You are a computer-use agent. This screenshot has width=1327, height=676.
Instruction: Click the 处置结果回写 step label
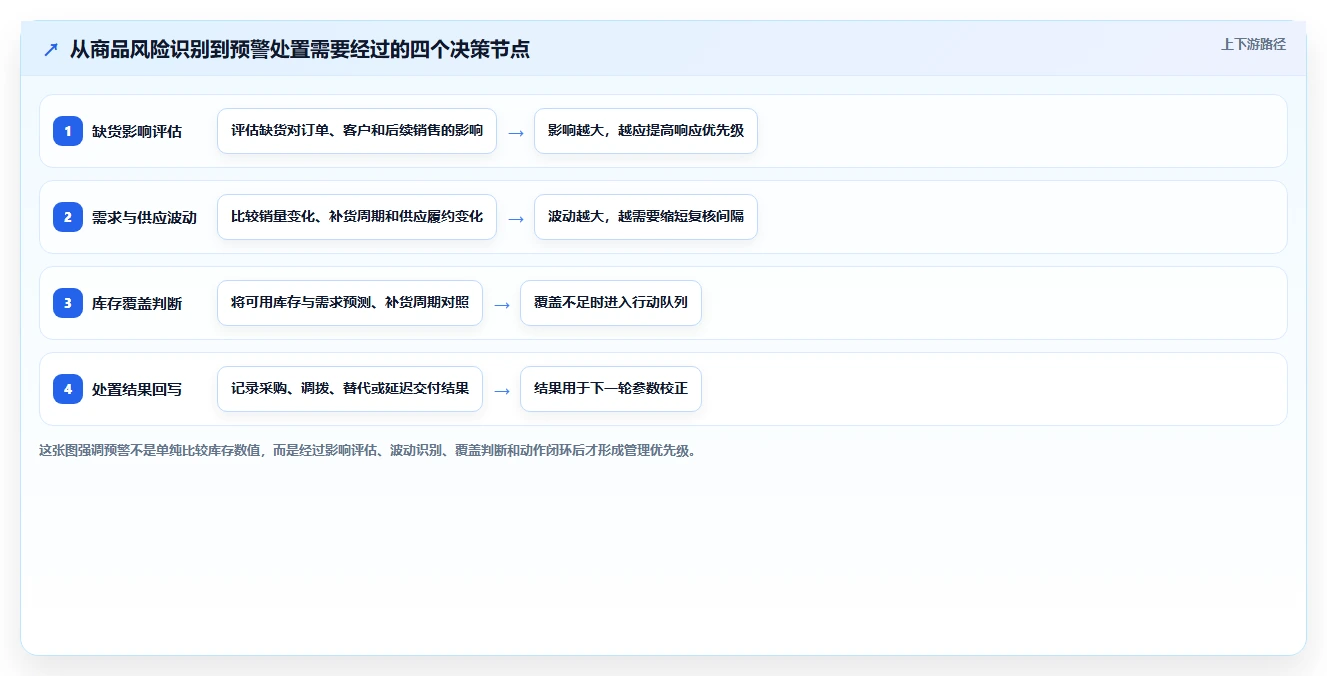coord(137,389)
